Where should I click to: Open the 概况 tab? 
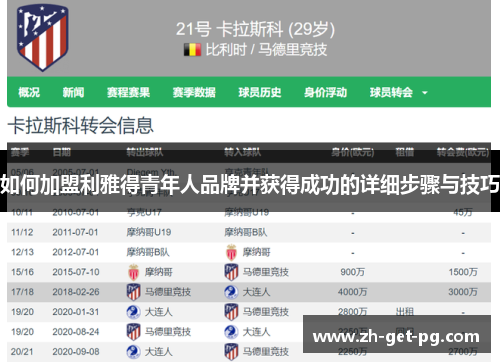coord(29,92)
